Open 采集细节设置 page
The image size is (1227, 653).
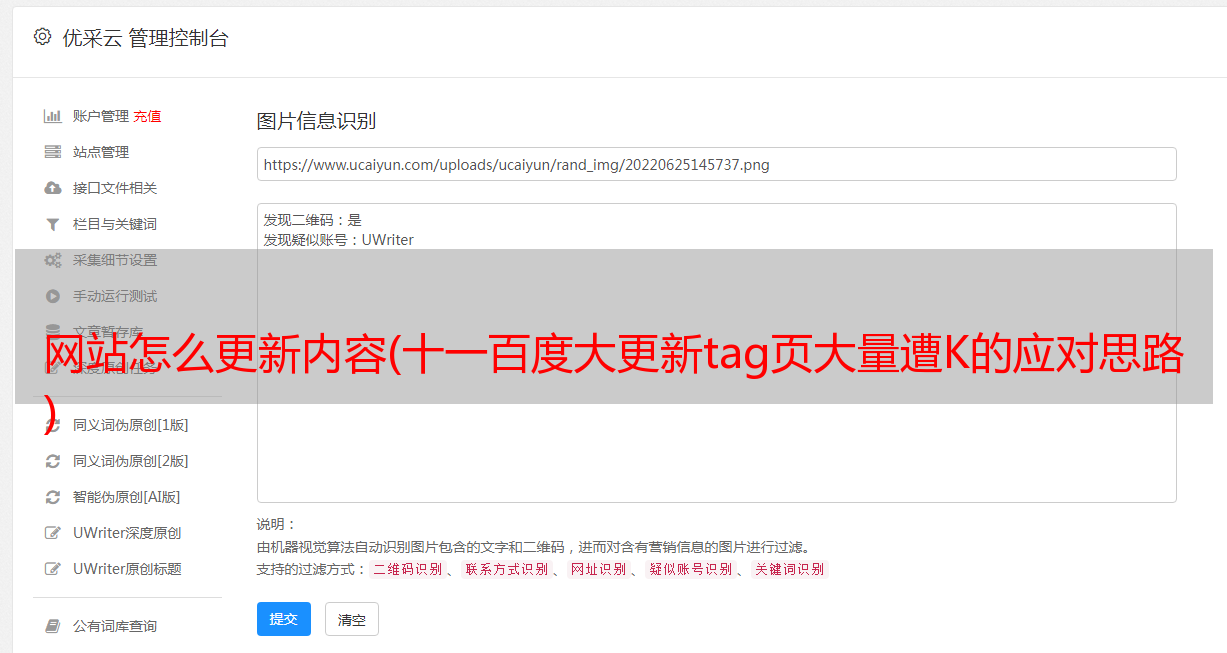[x=115, y=260]
